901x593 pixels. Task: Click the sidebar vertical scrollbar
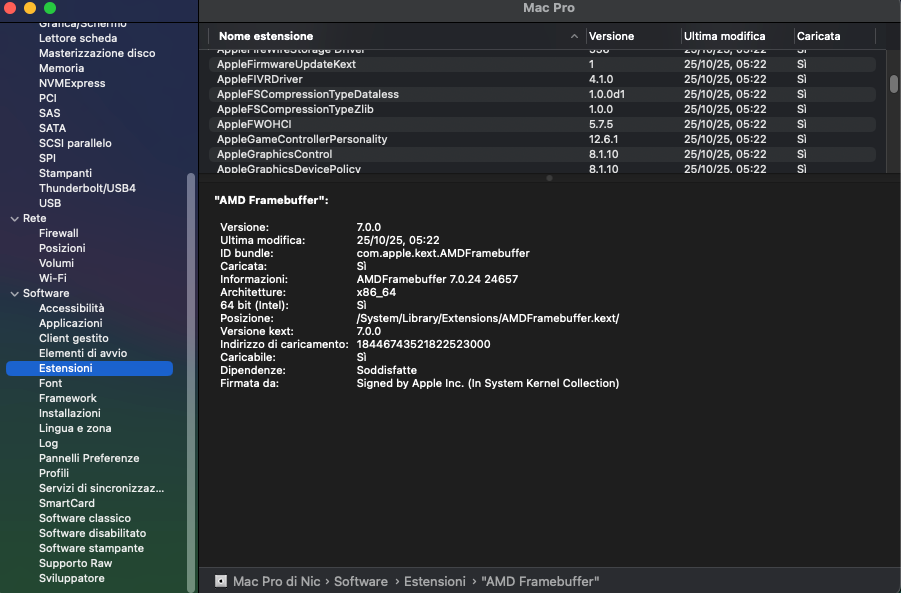point(191,380)
